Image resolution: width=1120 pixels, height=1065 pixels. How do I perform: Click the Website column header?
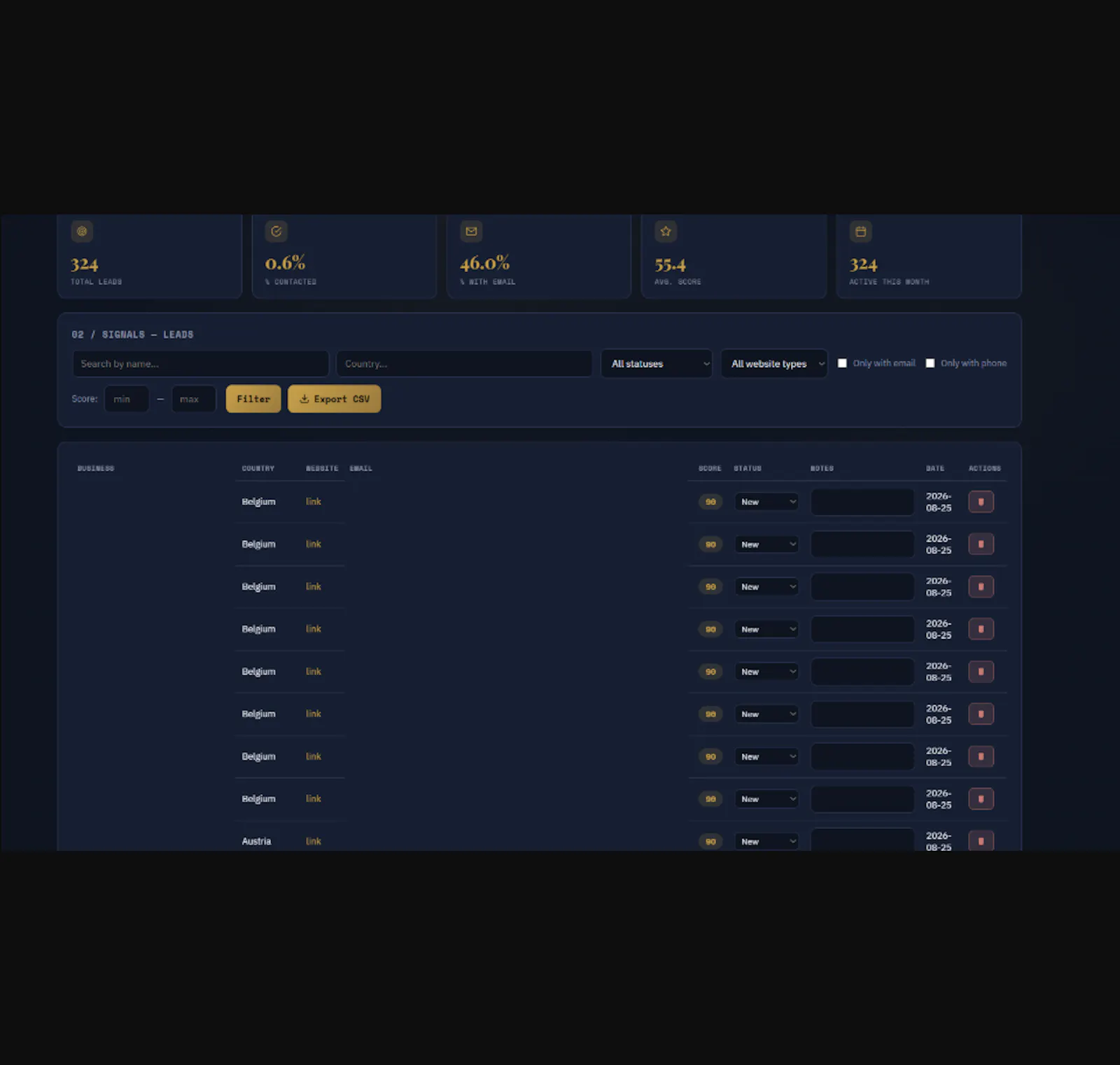(322, 468)
